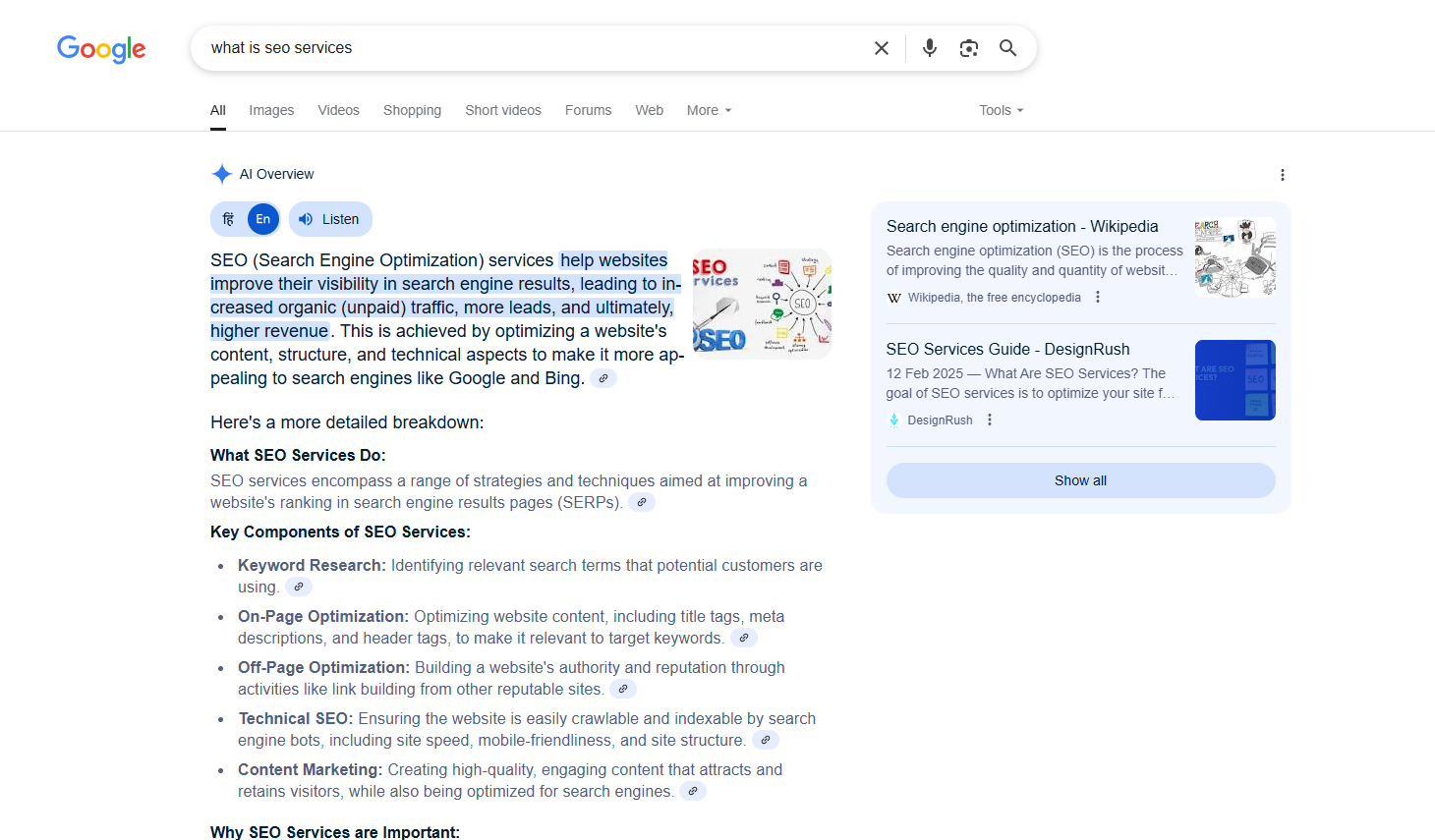Switch to the Shopping tab

tap(412, 110)
